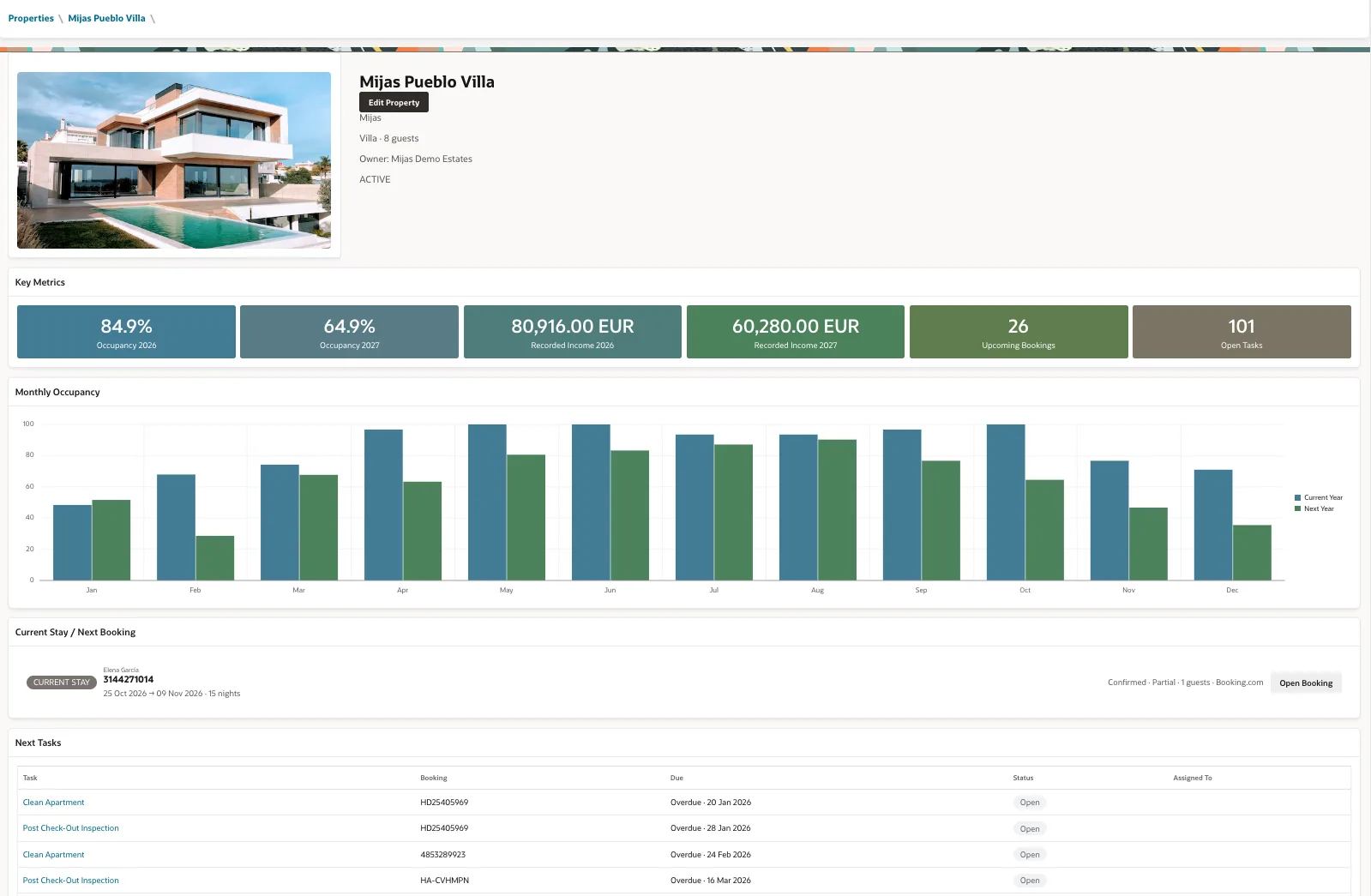Image resolution: width=1371 pixels, height=896 pixels.
Task: Open the Clean Apartment task due 20 Jan 2026
Action: coord(53,803)
